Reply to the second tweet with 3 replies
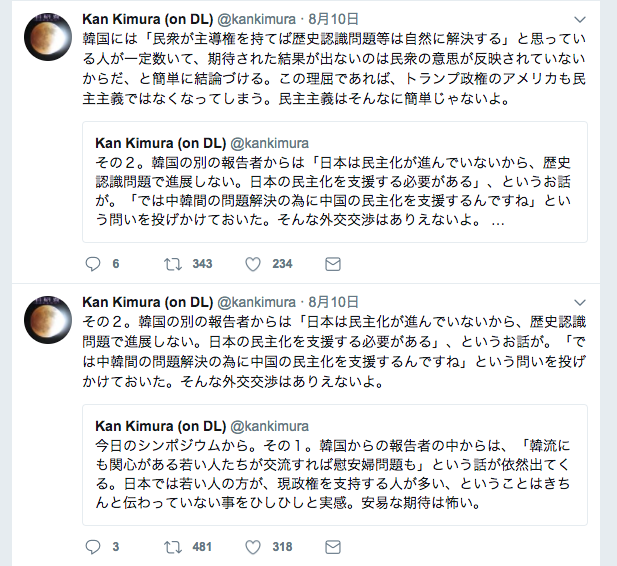 click(x=93, y=547)
